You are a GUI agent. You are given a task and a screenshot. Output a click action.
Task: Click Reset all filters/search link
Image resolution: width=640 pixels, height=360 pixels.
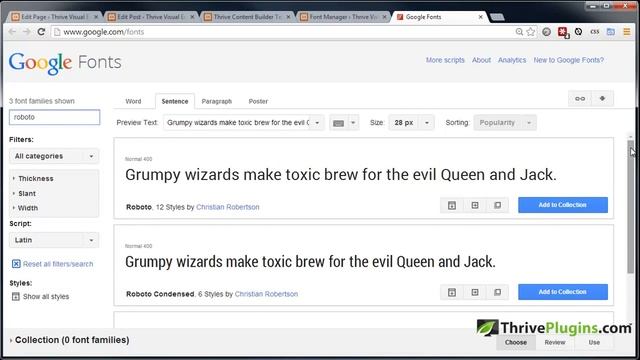pyautogui.click(x=58, y=264)
